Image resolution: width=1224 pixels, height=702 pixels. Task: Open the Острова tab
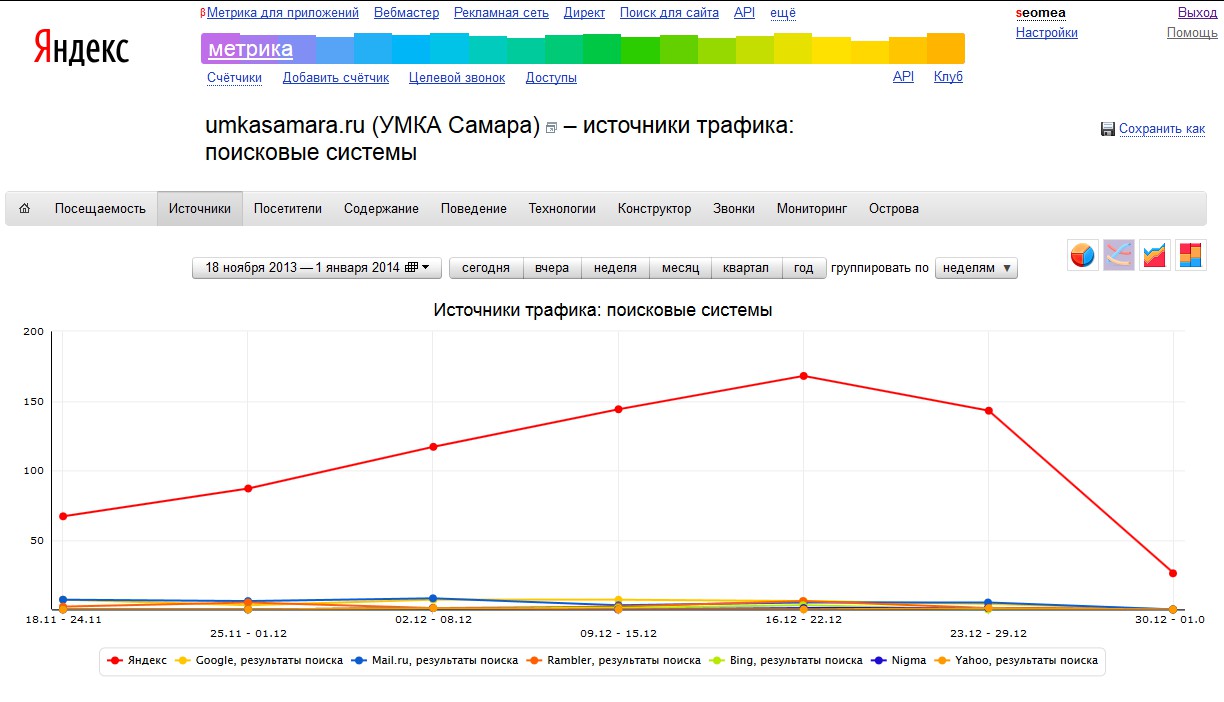point(894,208)
